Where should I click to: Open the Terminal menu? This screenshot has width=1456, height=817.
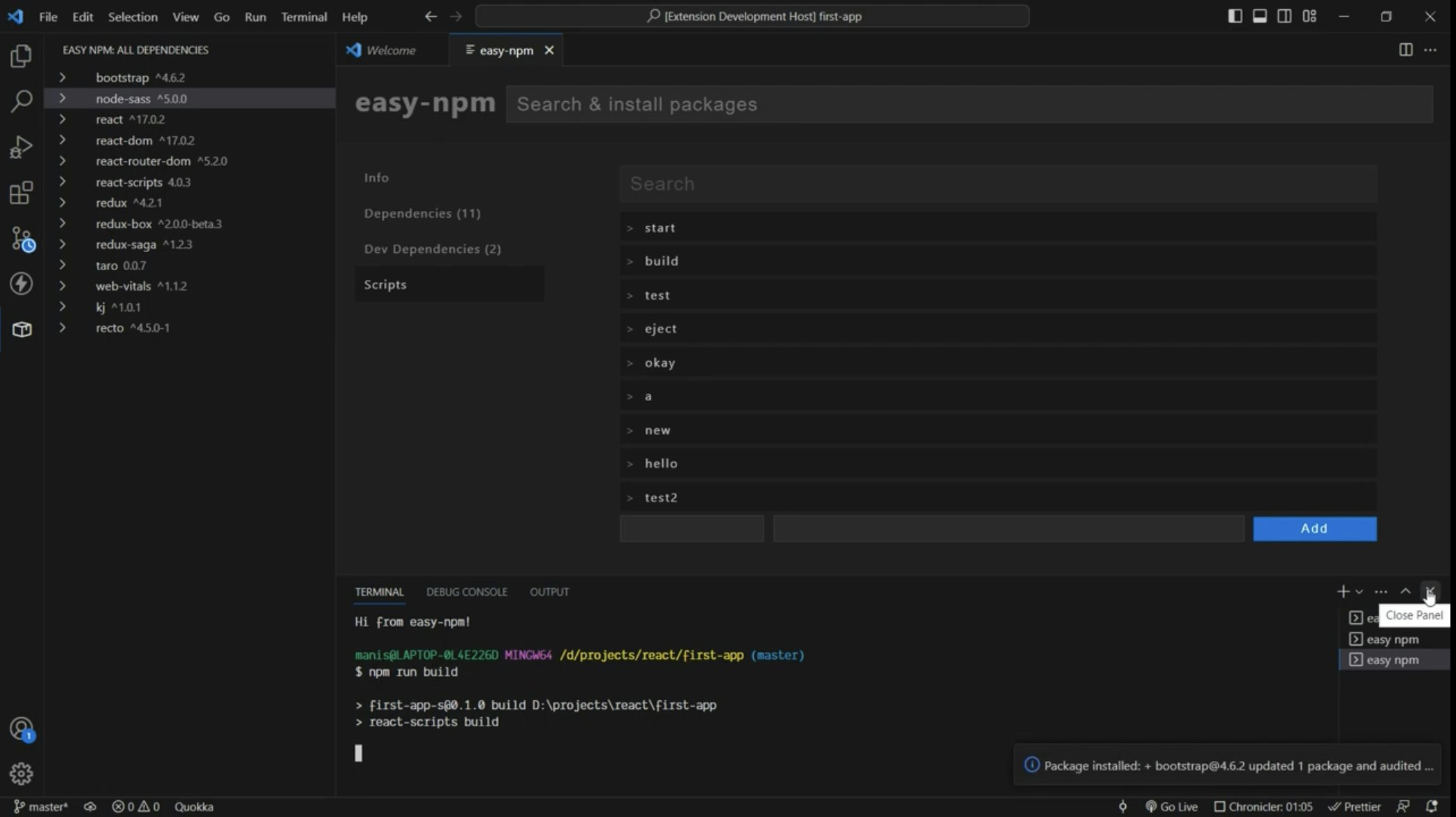point(304,16)
